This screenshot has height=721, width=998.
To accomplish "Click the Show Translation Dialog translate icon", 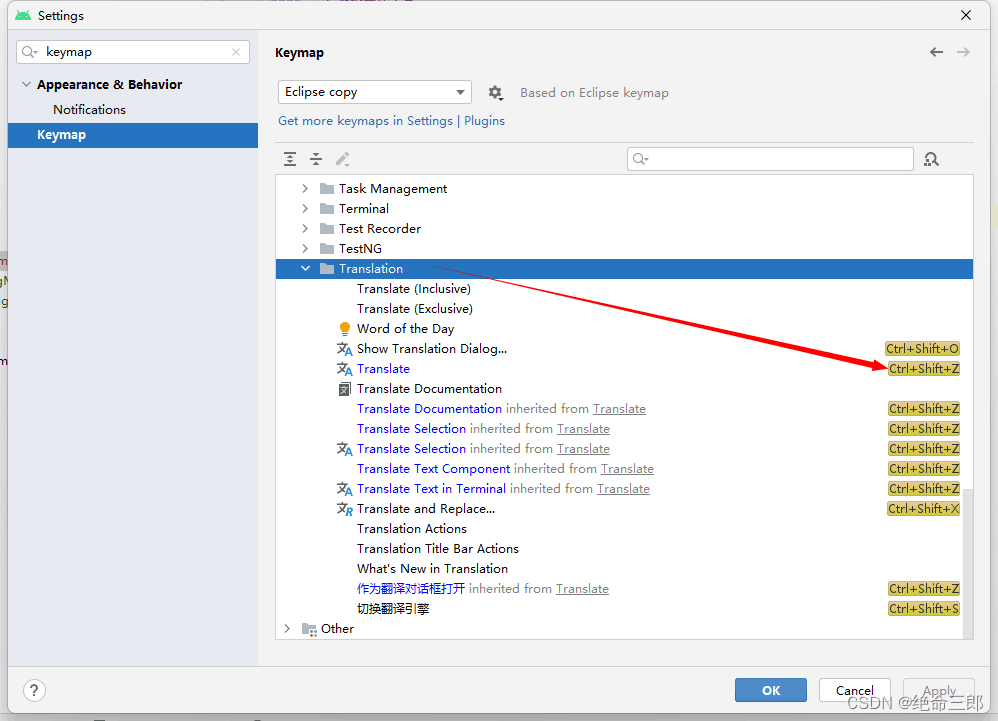I will (344, 349).
